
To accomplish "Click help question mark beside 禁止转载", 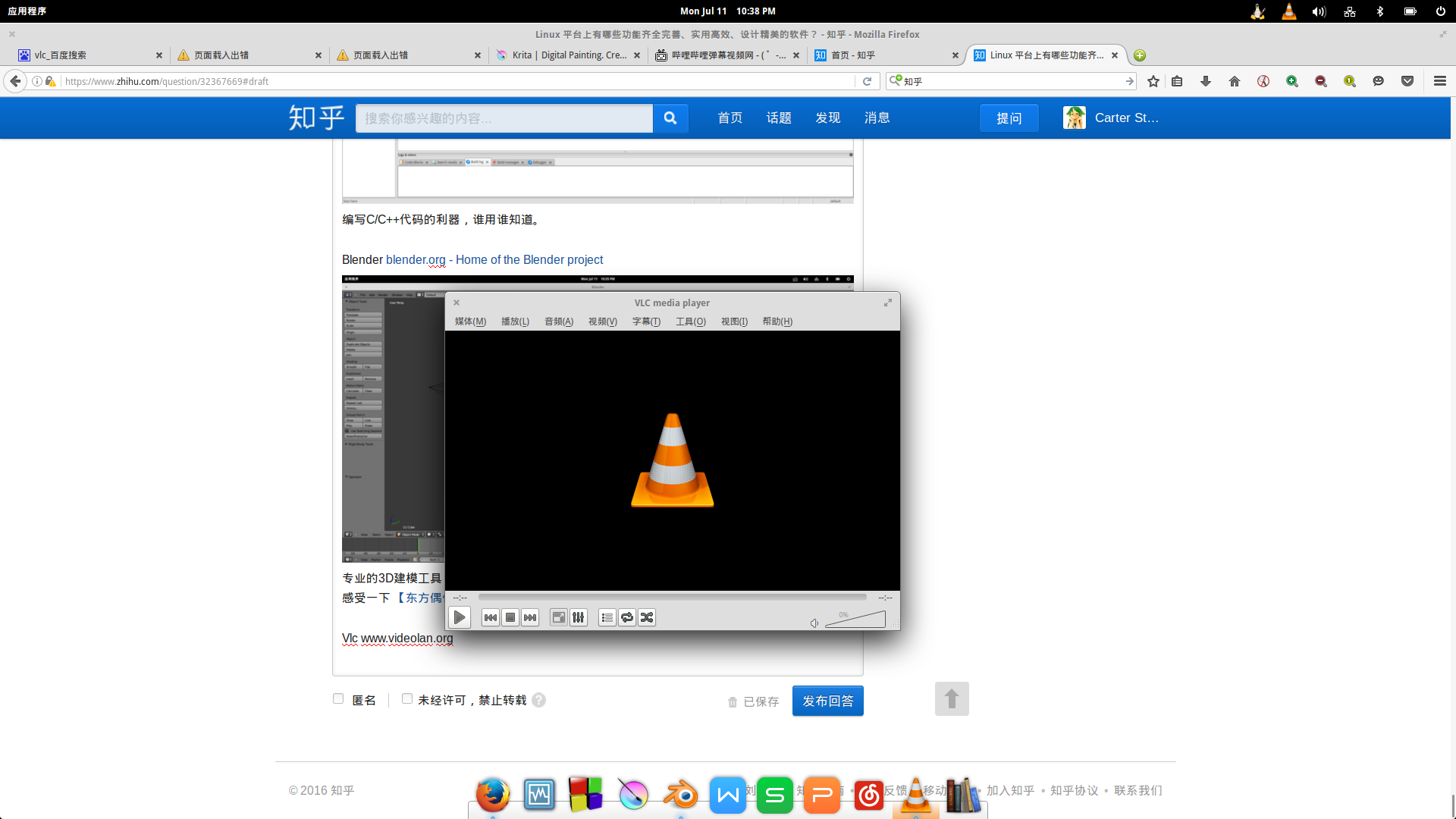I will (x=538, y=700).
